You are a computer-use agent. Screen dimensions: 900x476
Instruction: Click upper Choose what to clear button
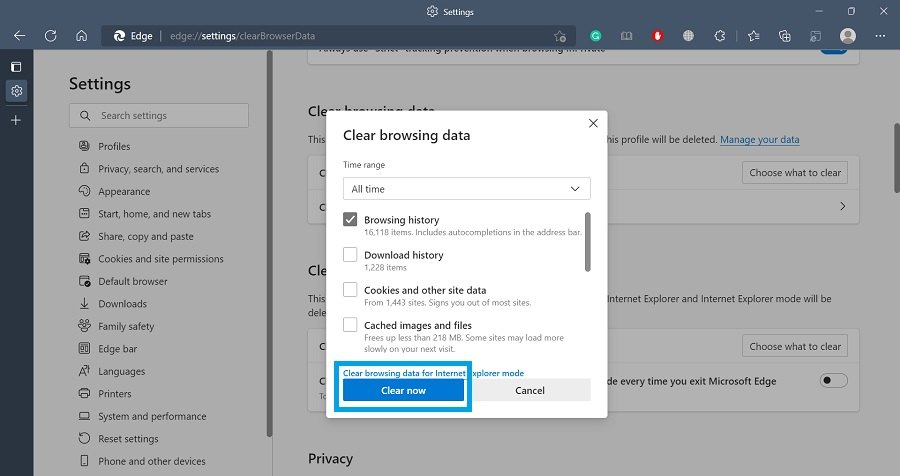[x=795, y=173]
